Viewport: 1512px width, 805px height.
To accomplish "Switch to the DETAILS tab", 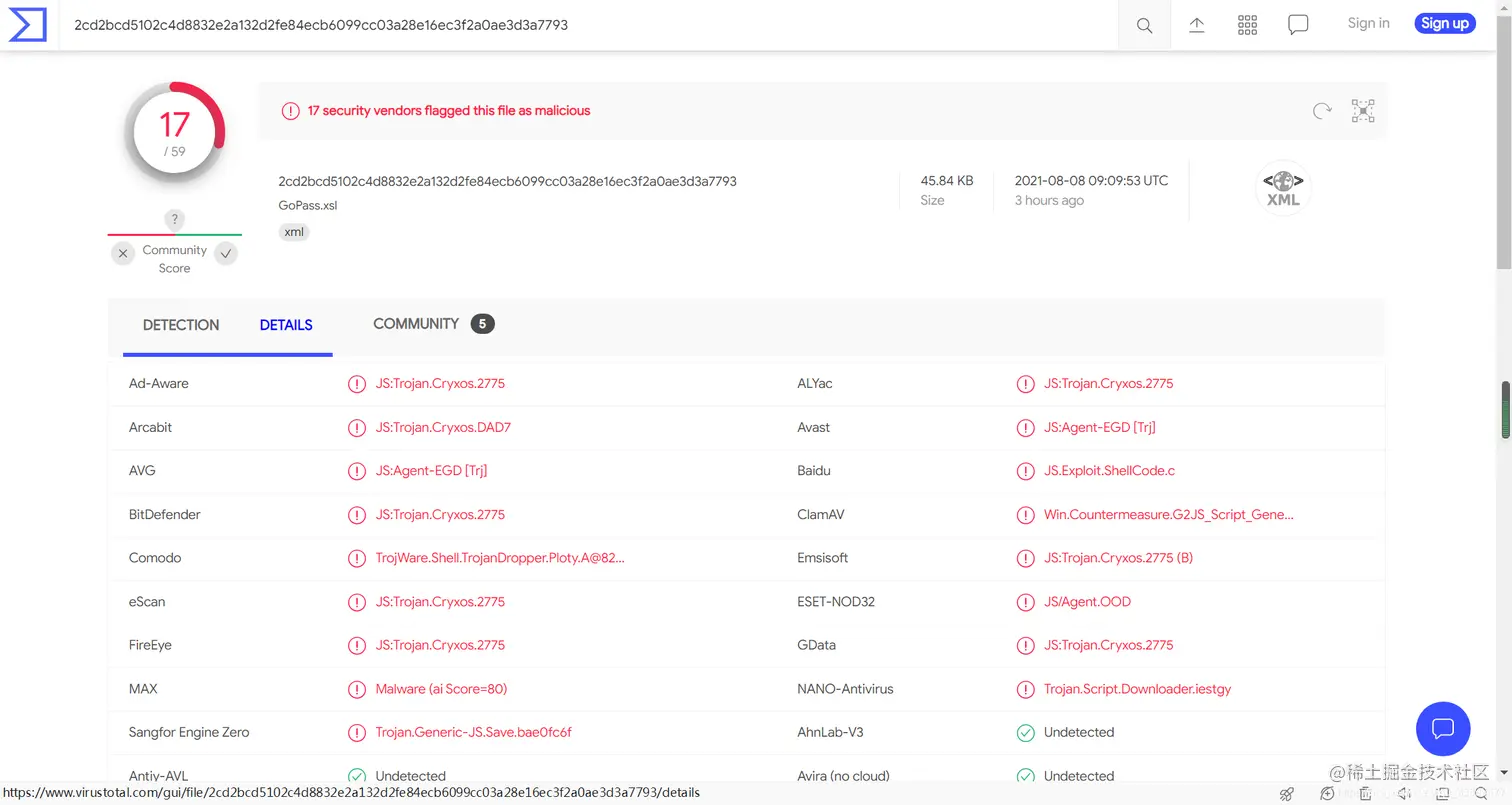I will (286, 325).
